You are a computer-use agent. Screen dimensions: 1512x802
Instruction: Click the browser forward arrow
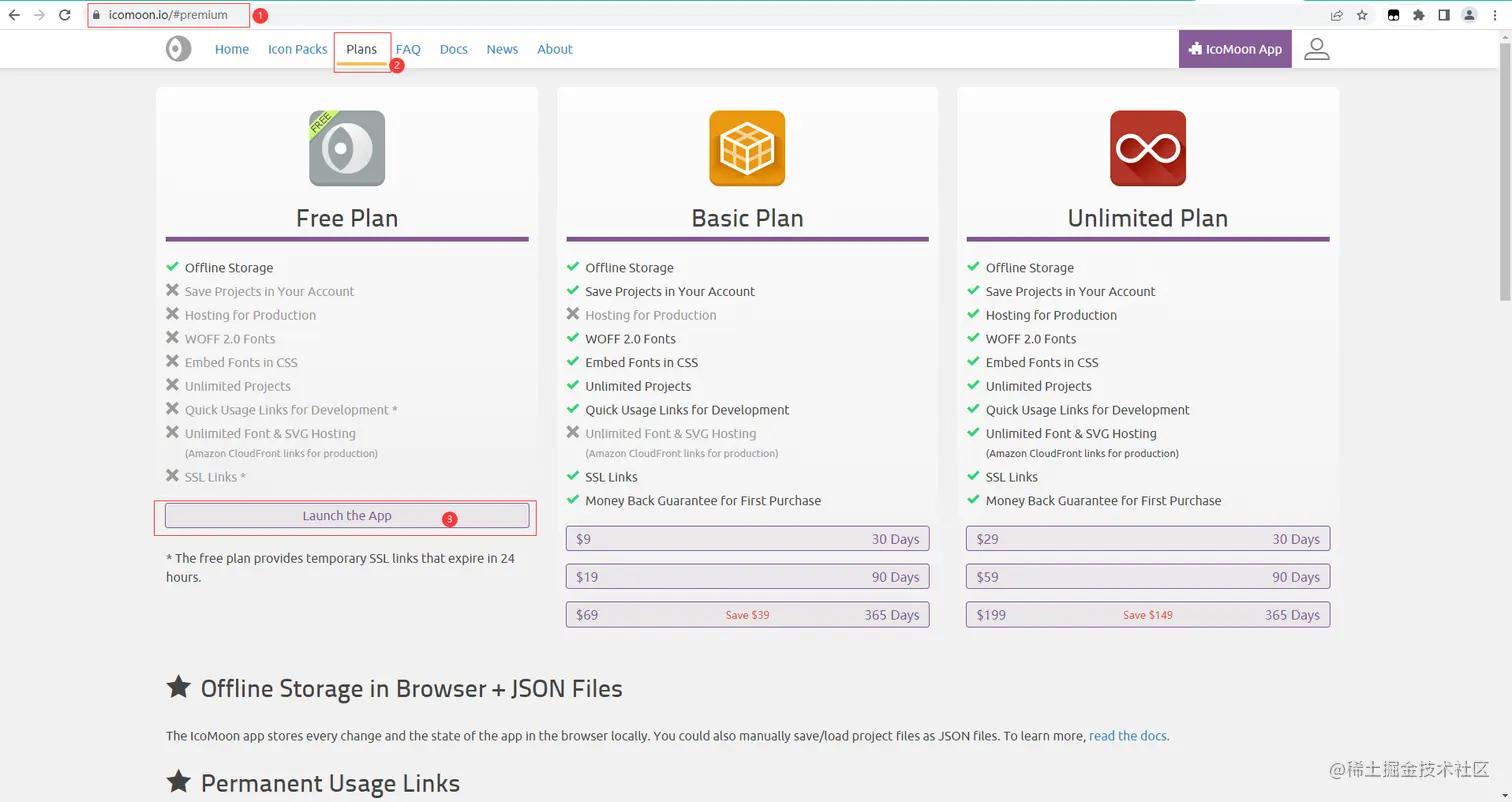click(x=40, y=15)
